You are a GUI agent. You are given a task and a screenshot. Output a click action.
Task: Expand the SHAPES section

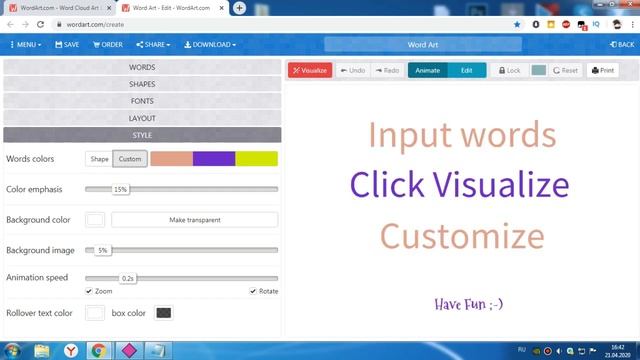(142, 84)
